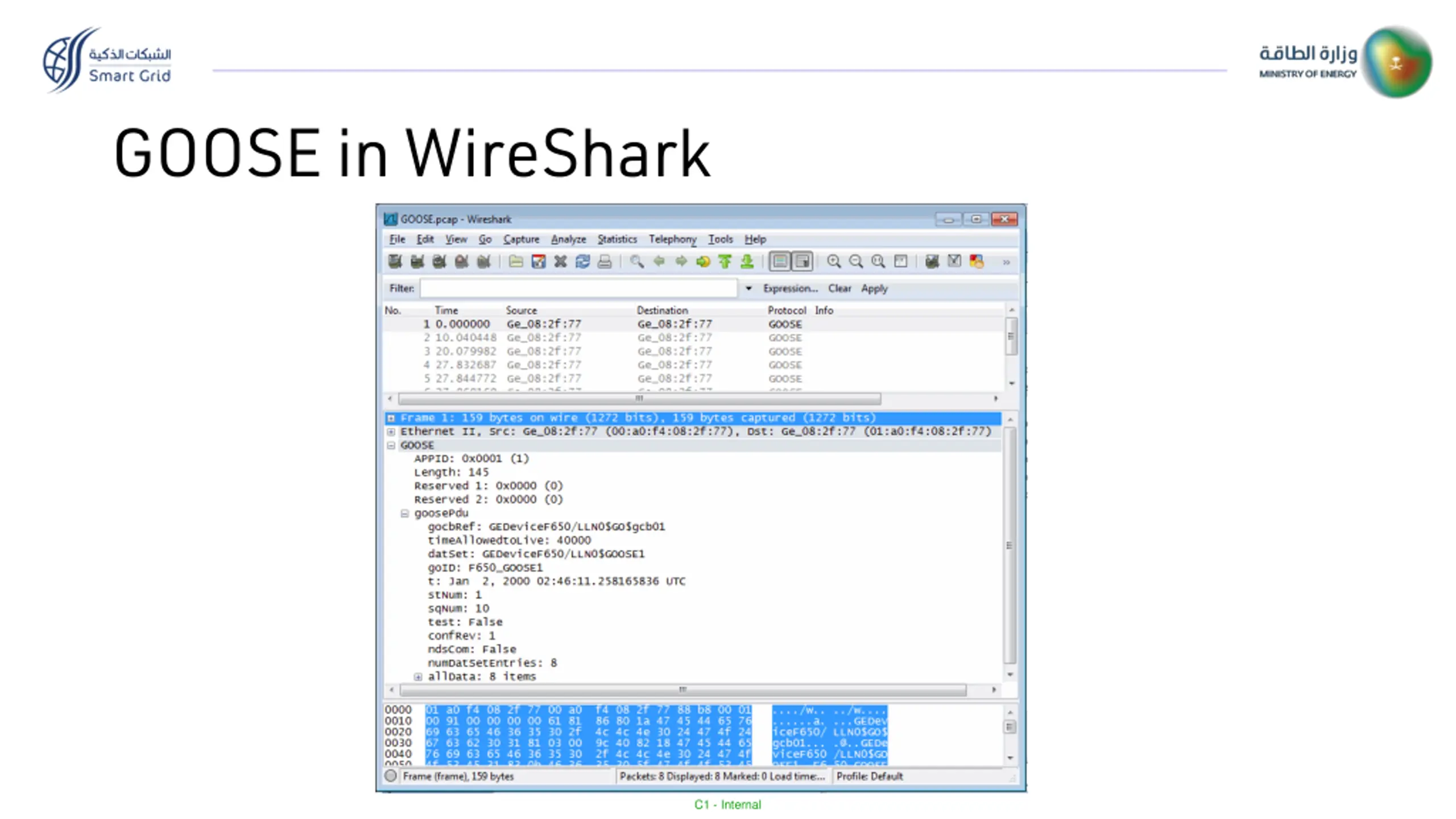Sort by the Protocol column header
Viewport: 1456px width, 819px height.
pos(787,311)
